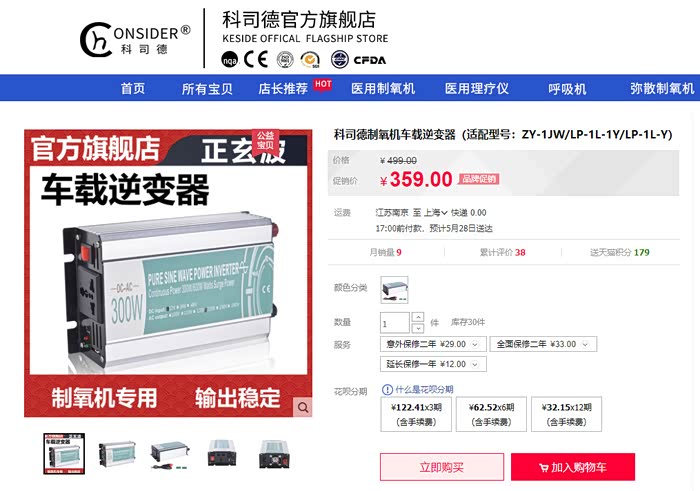
Task: Click the CFDA certification logo
Action: pos(358,60)
